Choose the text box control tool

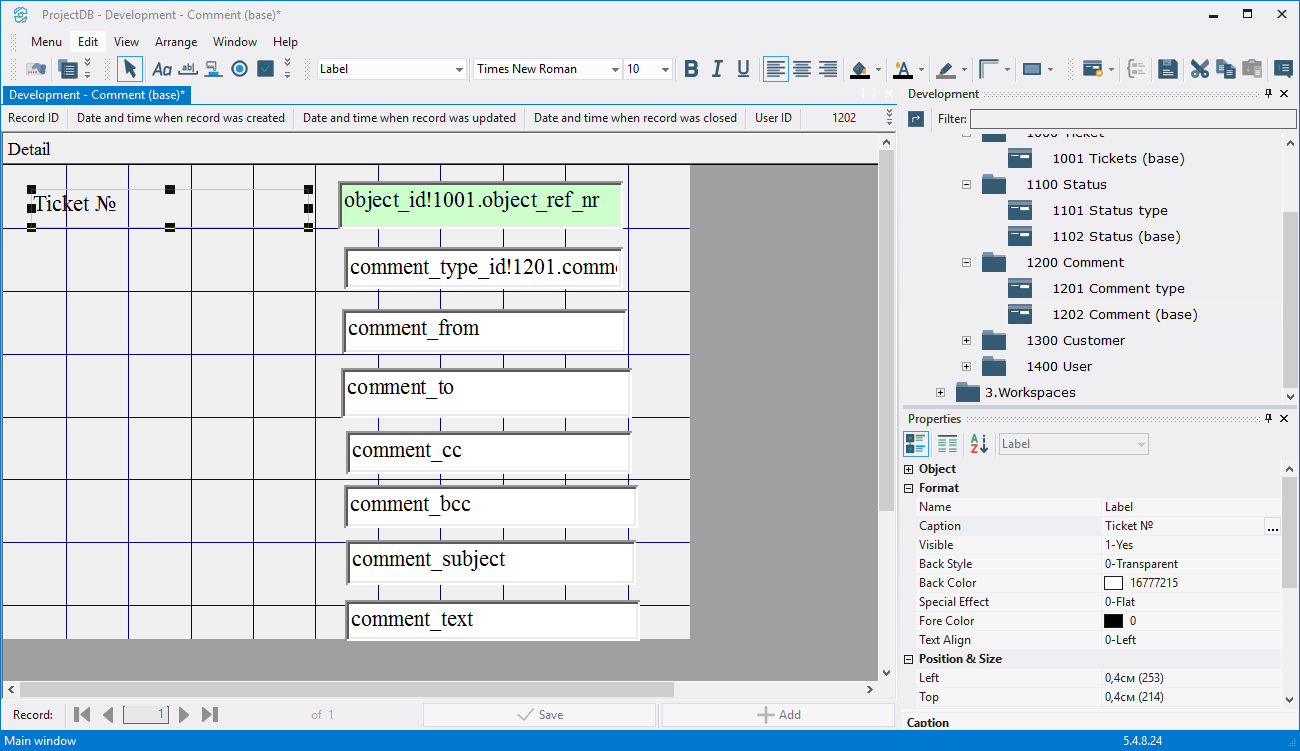click(x=188, y=69)
